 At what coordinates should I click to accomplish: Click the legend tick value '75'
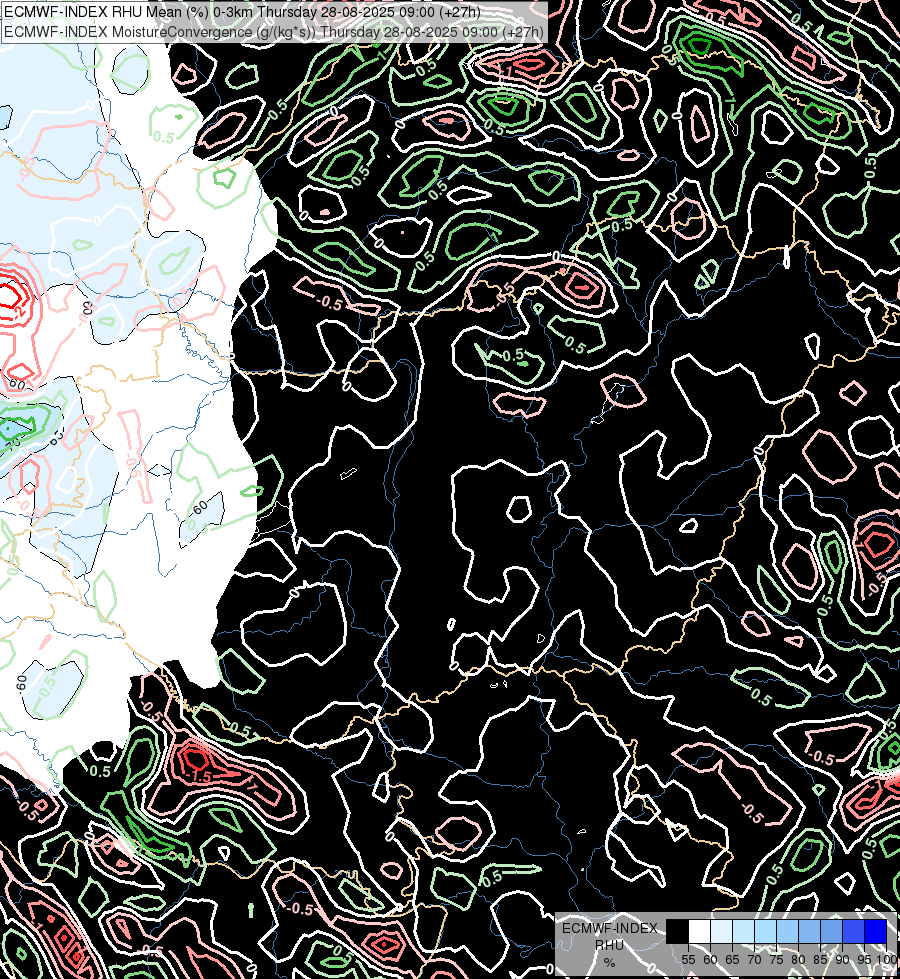[776, 960]
